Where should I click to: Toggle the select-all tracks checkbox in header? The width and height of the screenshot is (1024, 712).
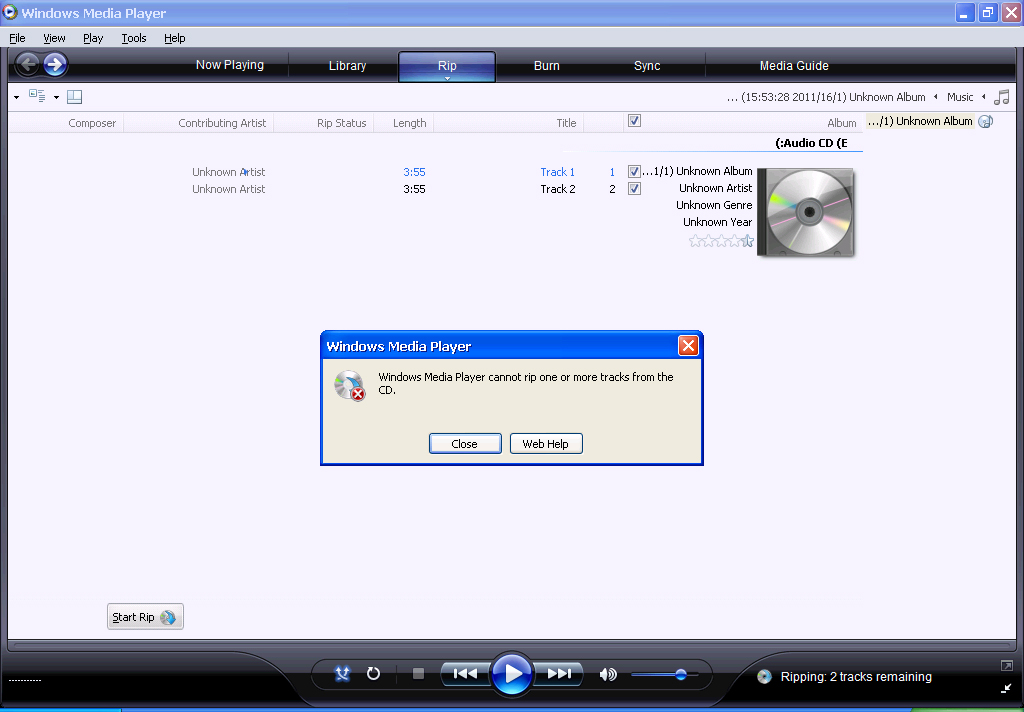pyautogui.click(x=634, y=121)
